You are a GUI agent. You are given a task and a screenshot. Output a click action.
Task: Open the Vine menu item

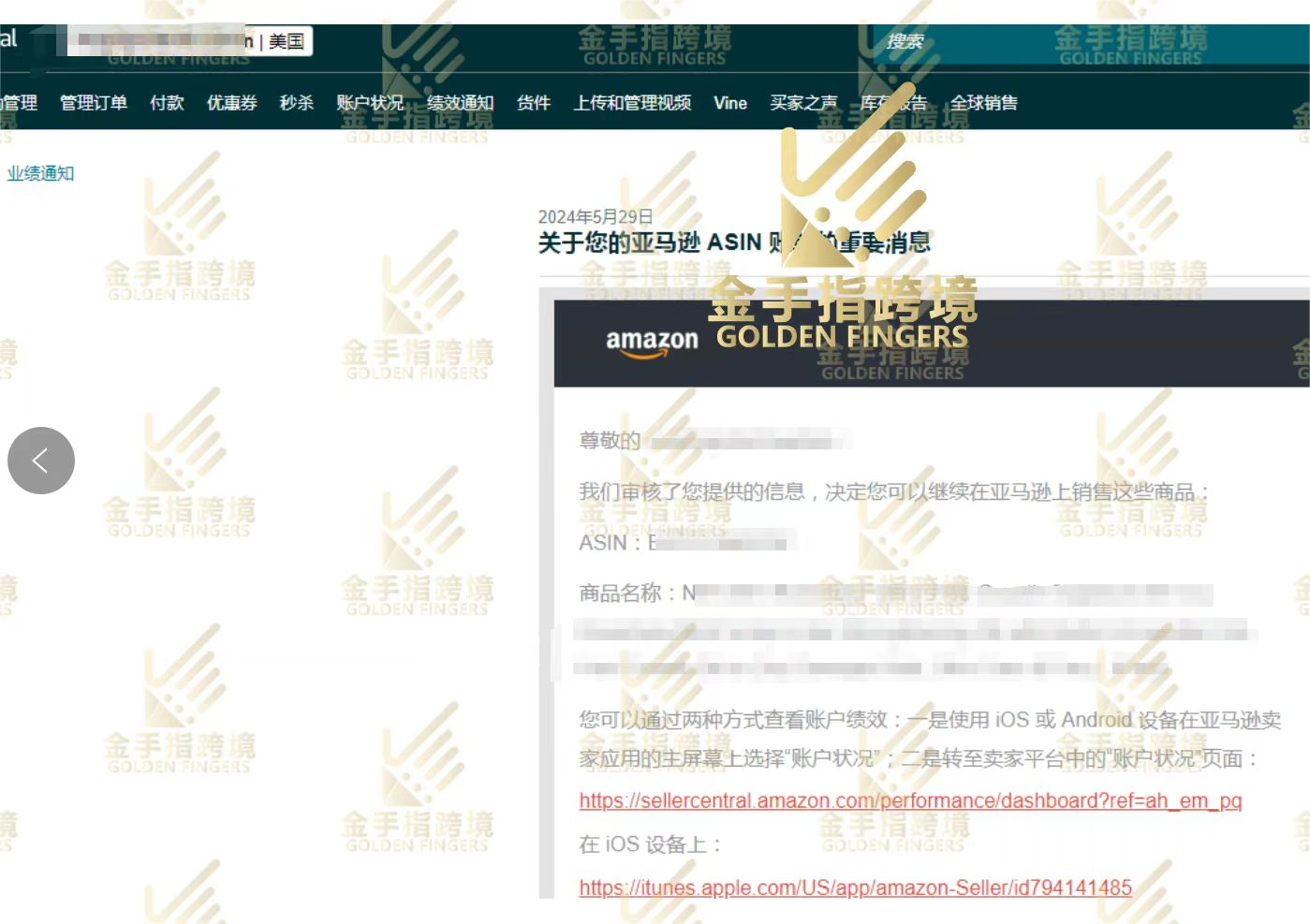(730, 103)
